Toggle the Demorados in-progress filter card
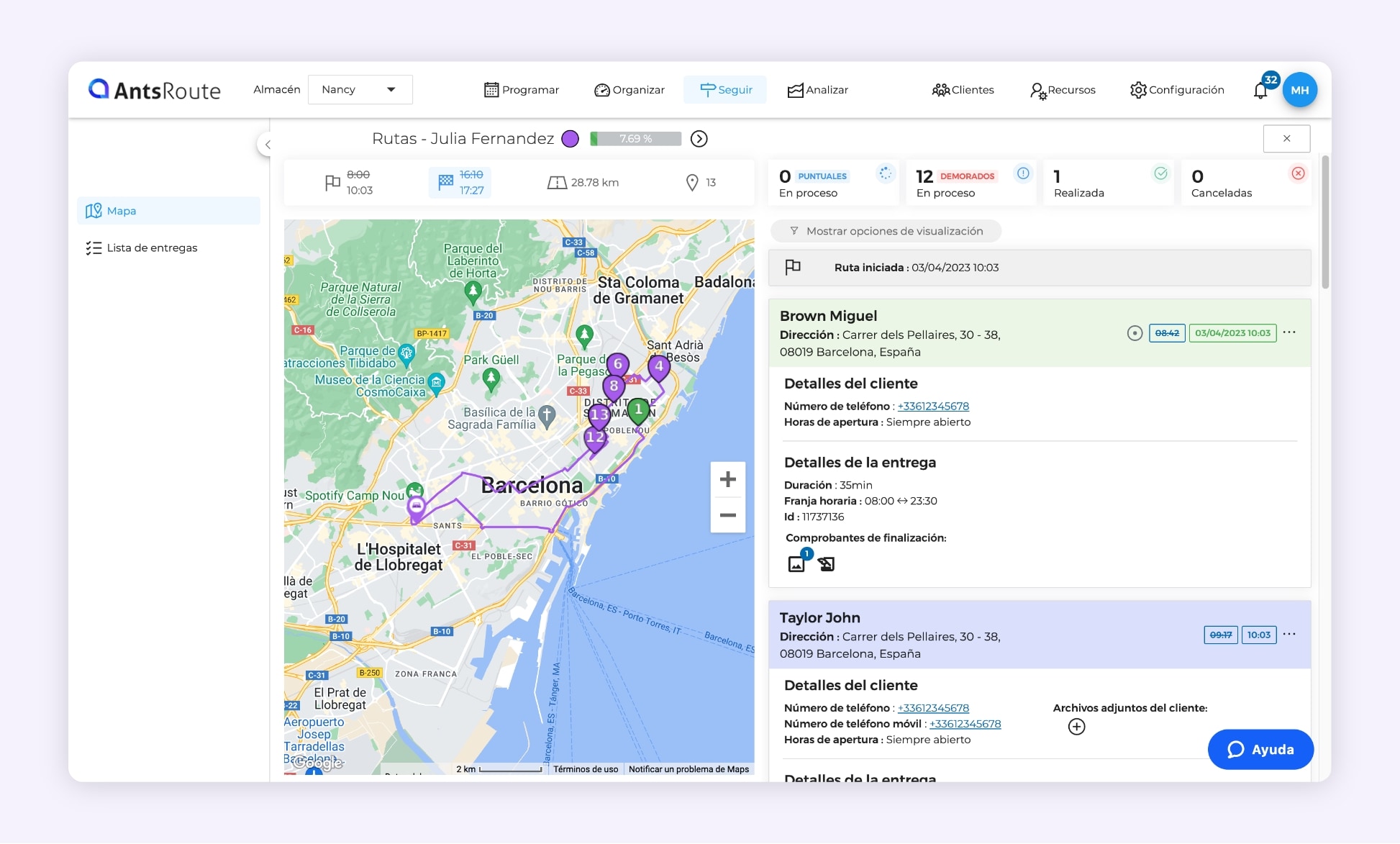The image size is (1400, 844). tap(970, 183)
